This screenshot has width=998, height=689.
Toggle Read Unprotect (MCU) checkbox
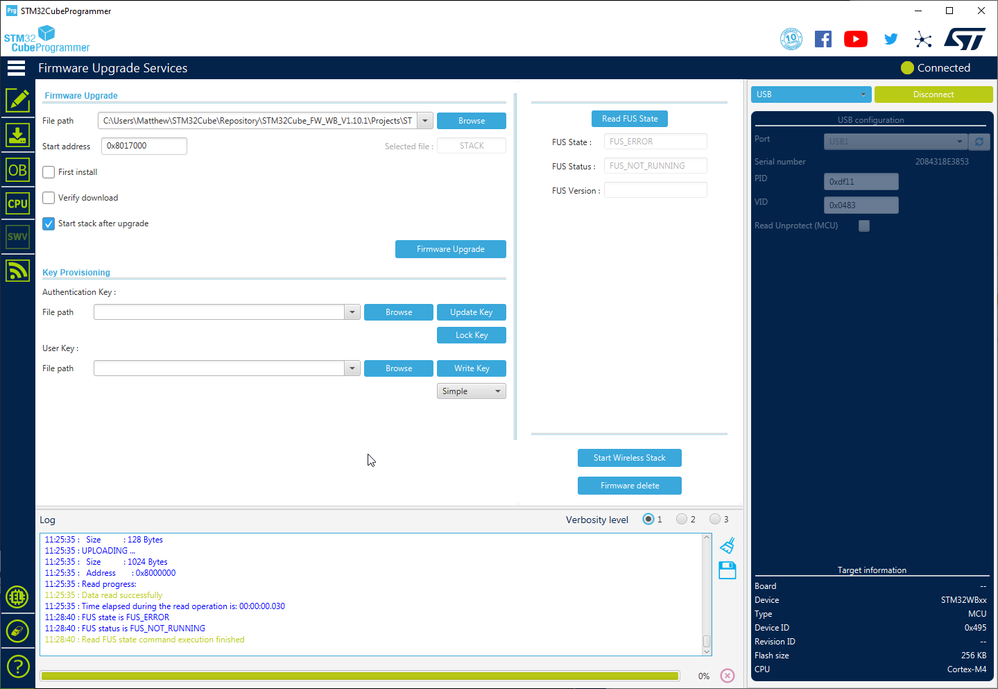(864, 226)
